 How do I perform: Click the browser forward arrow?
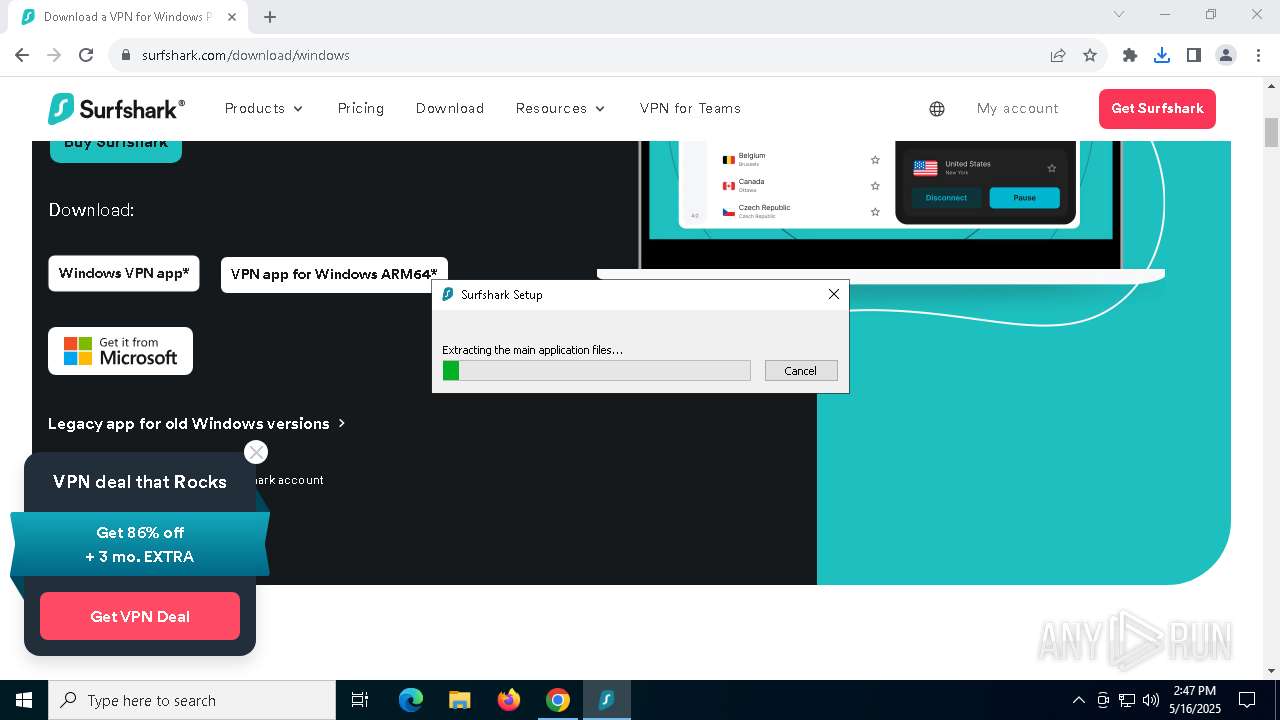pos(54,55)
